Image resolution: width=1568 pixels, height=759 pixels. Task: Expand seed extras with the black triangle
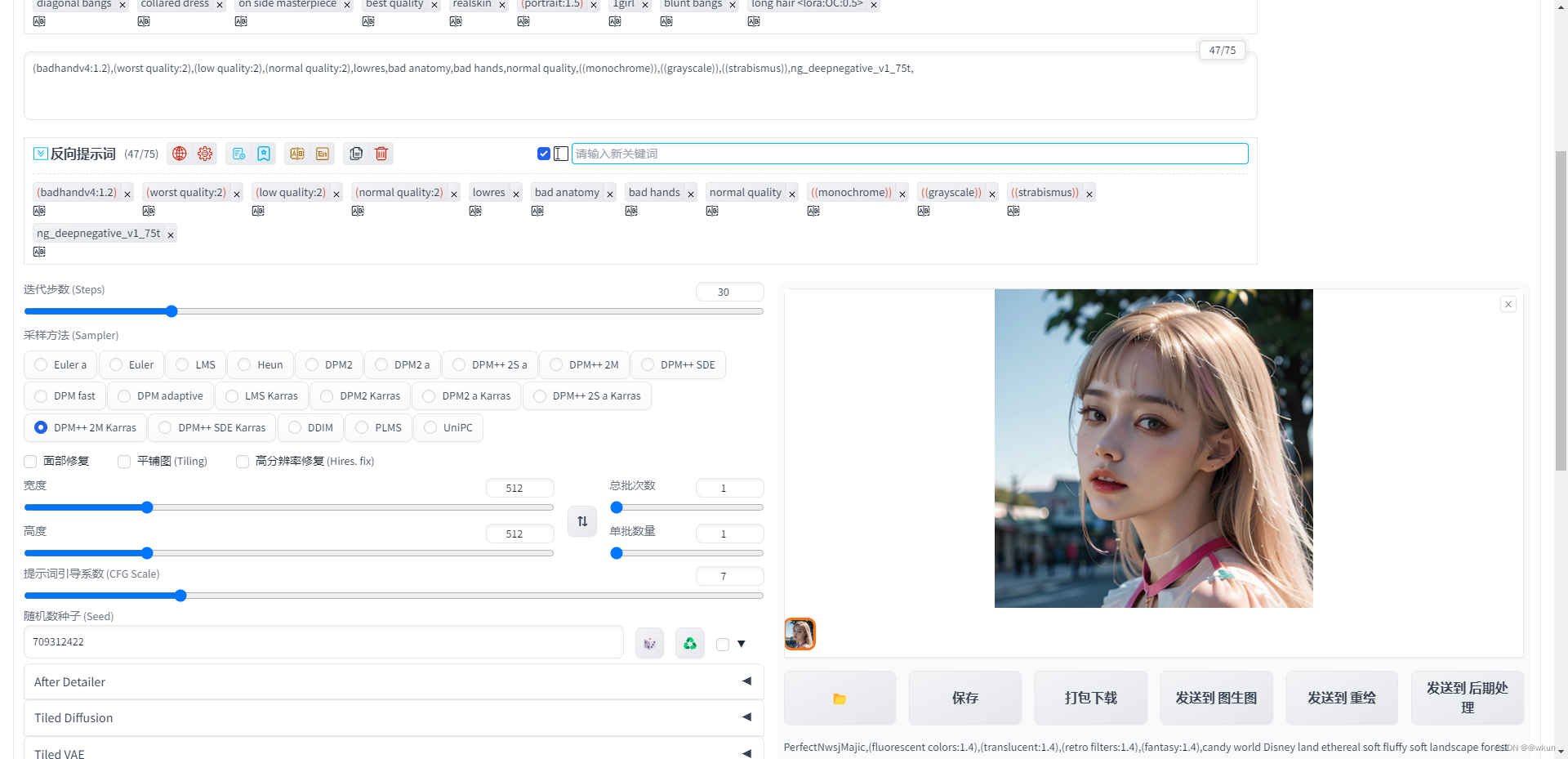tap(742, 644)
